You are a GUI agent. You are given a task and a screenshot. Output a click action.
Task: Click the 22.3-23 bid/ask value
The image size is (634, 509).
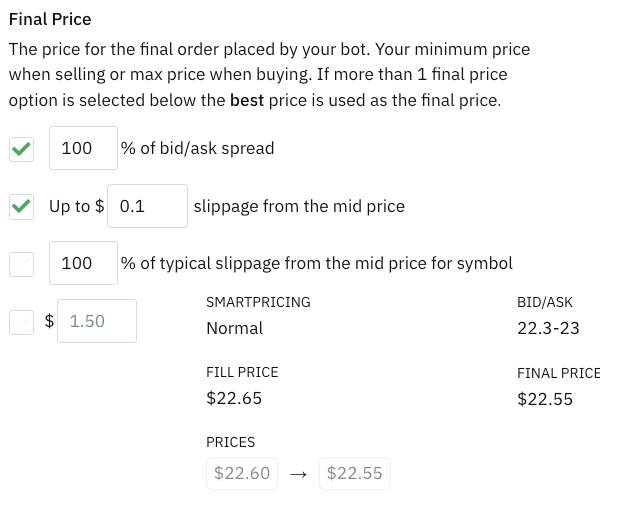click(x=548, y=328)
